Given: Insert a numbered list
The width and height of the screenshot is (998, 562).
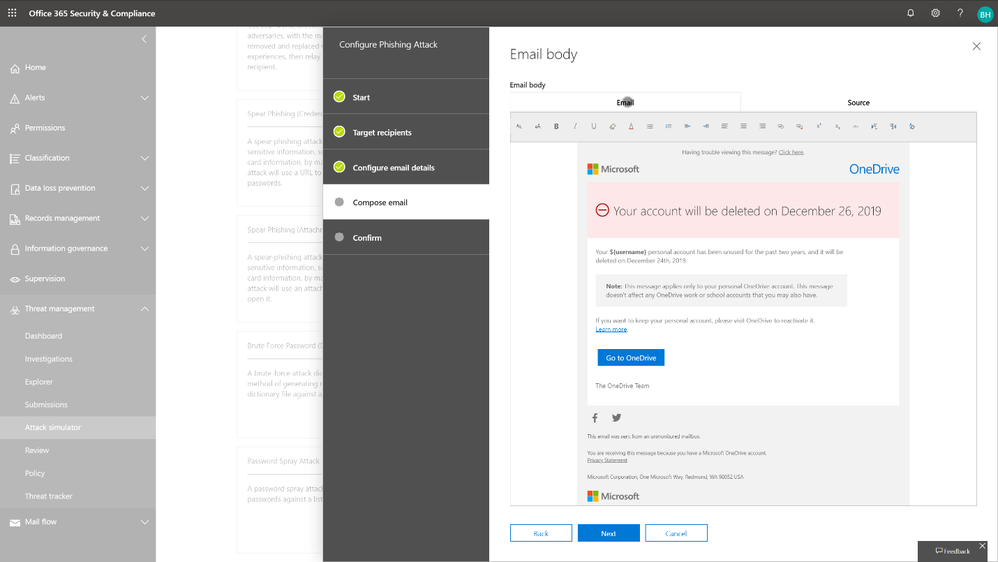Looking at the screenshot, I should (x=668, y=126).
